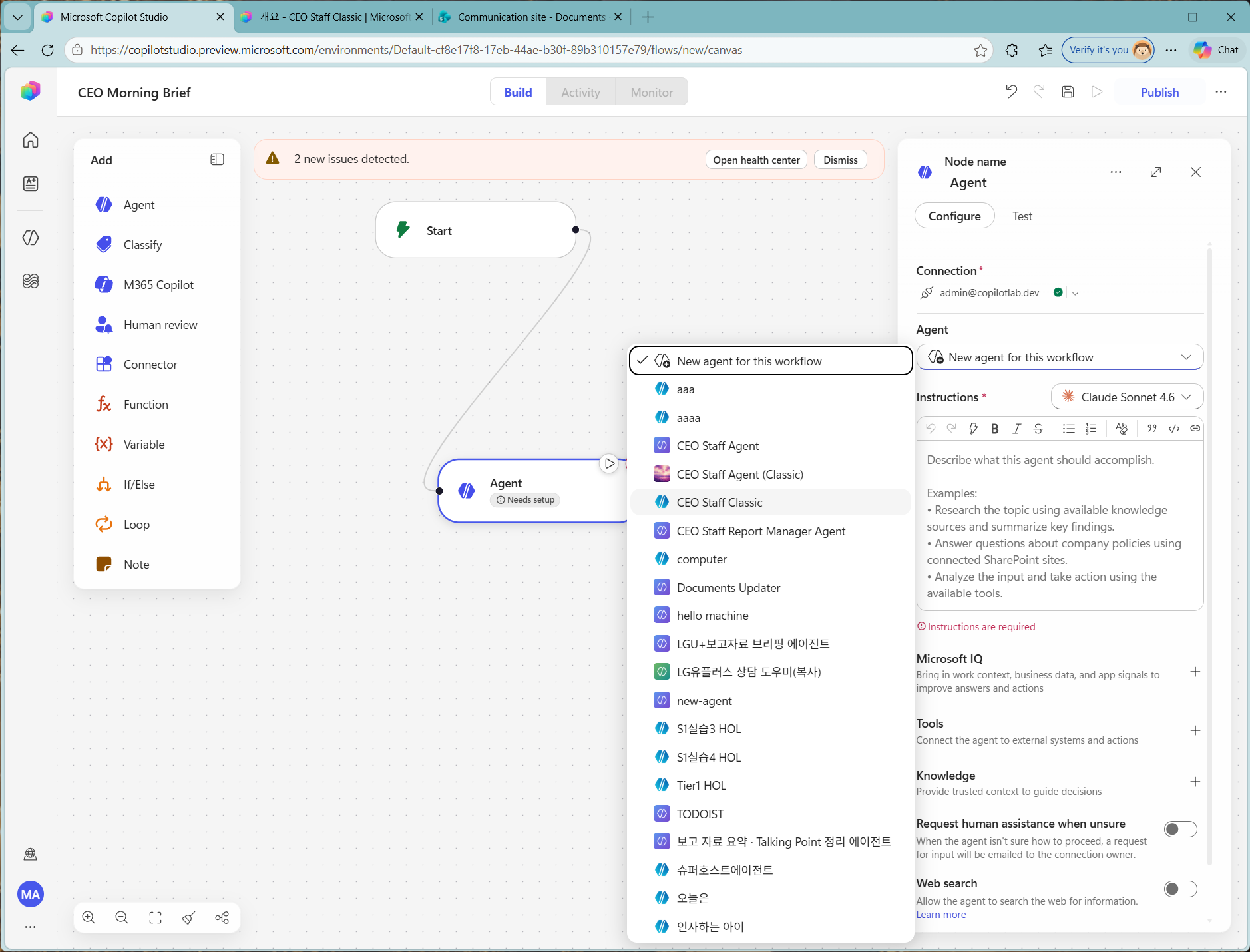
Task: Zoom out on the canvas
Action: tap(122, 917)
